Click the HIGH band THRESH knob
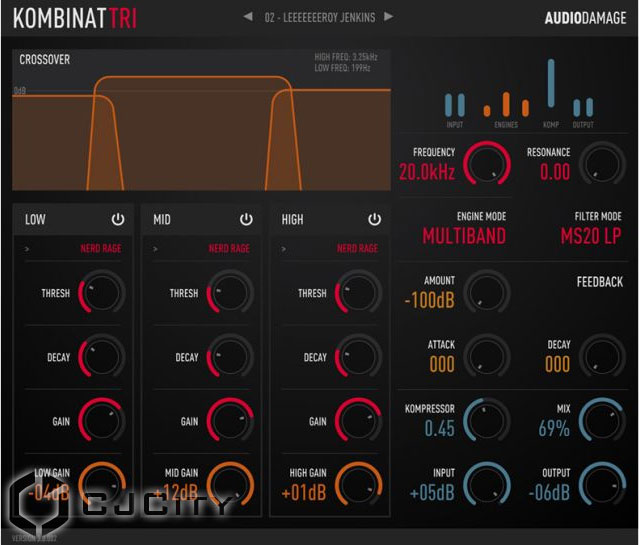The image size is (639, 545). pos(358,292)
